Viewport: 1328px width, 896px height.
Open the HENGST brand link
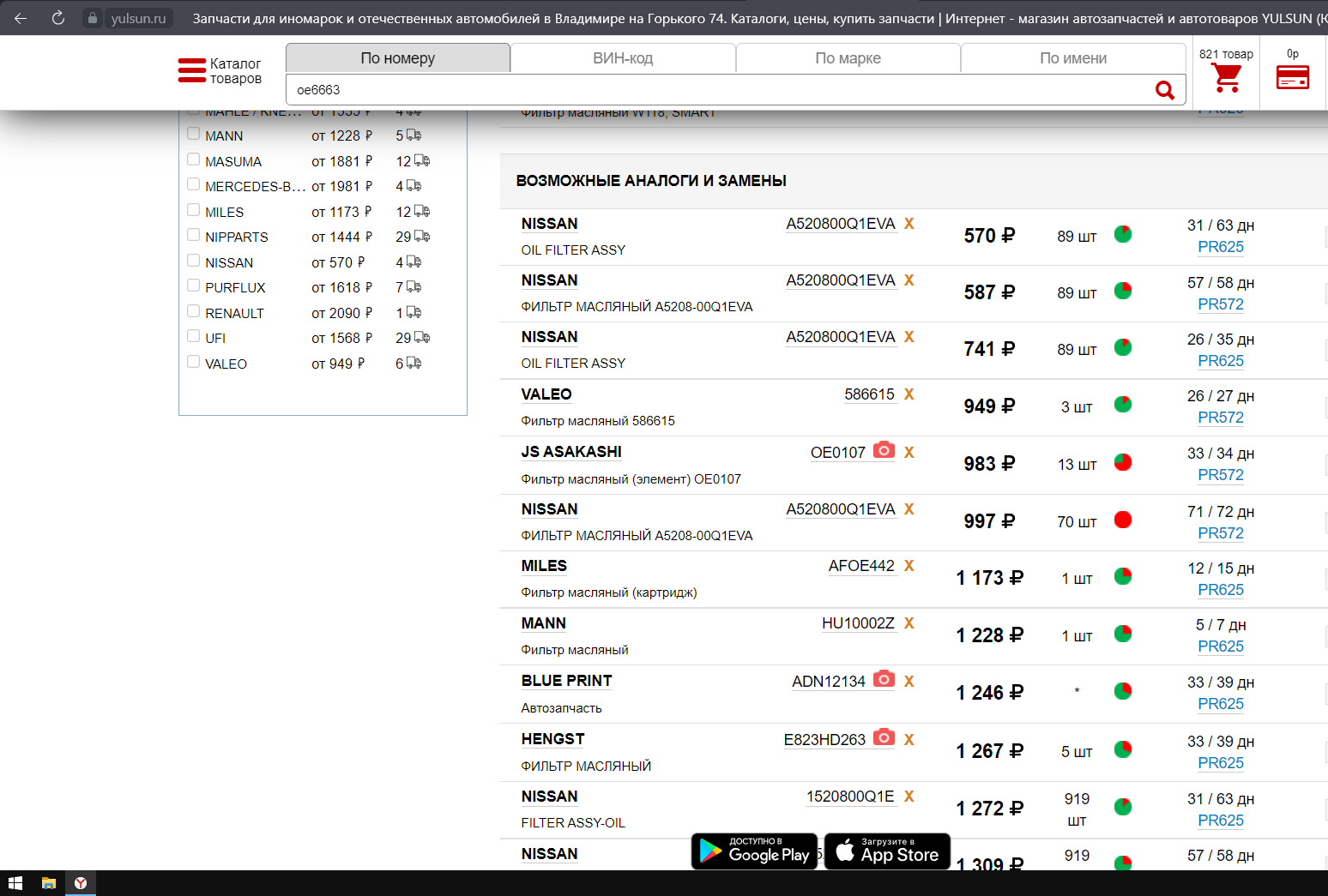tap(552, 739)
